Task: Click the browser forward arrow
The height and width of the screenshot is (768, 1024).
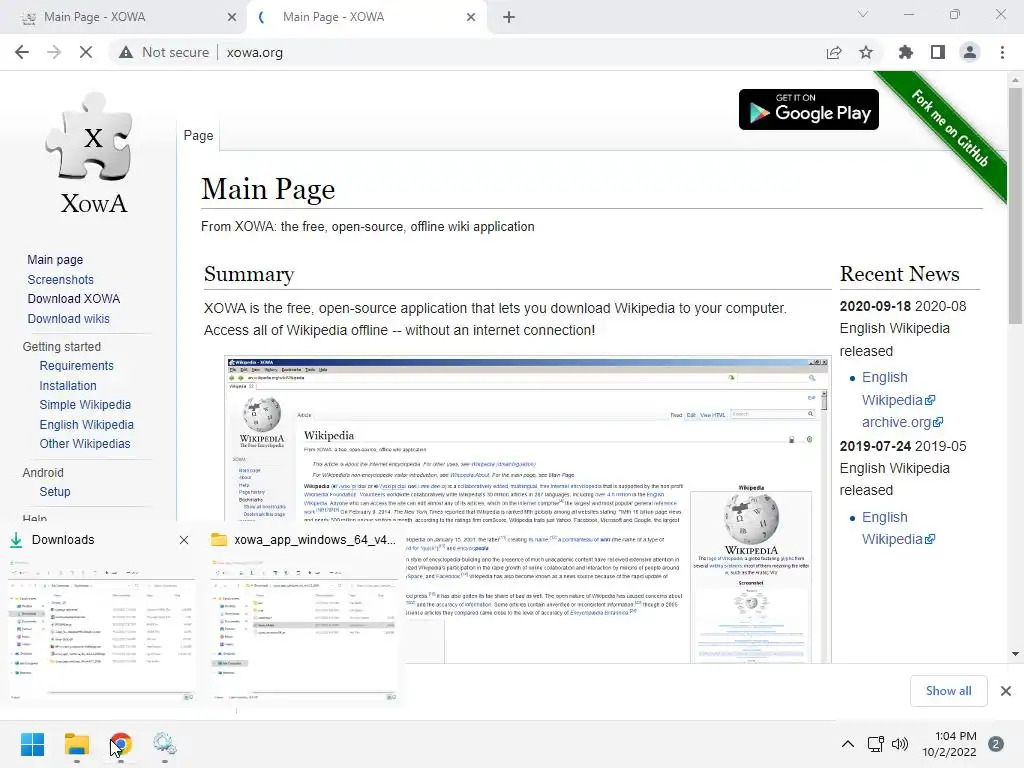Action: tap(54, 52)
